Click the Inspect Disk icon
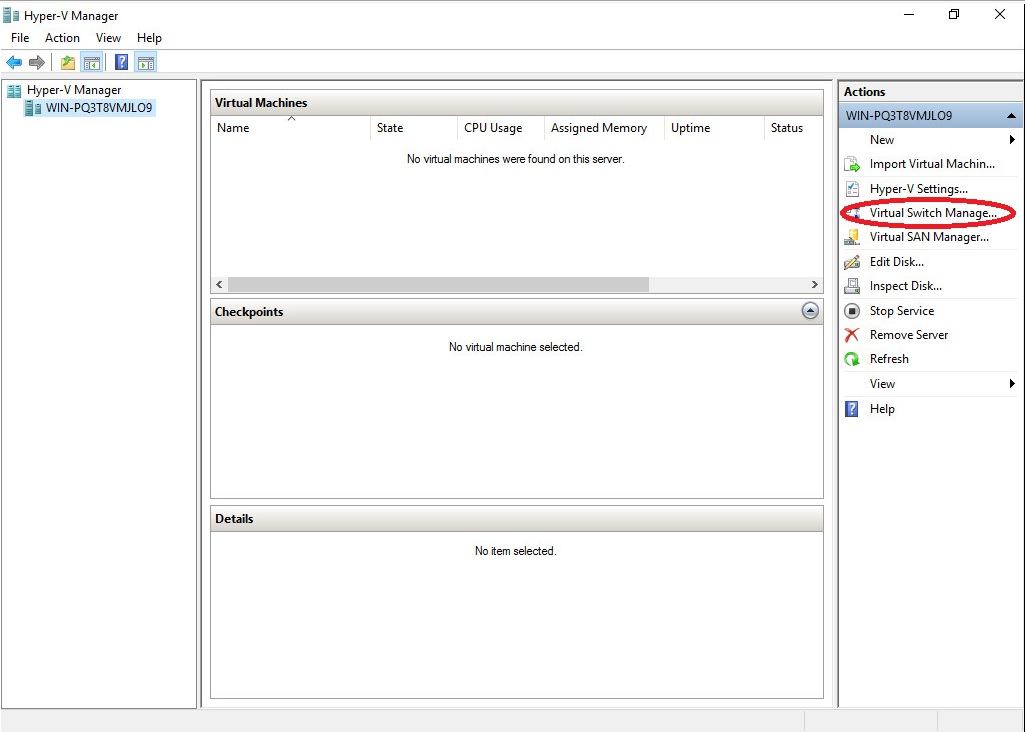Image resolution: width=1025 pixels, height=732 pixels. [852, 286]
